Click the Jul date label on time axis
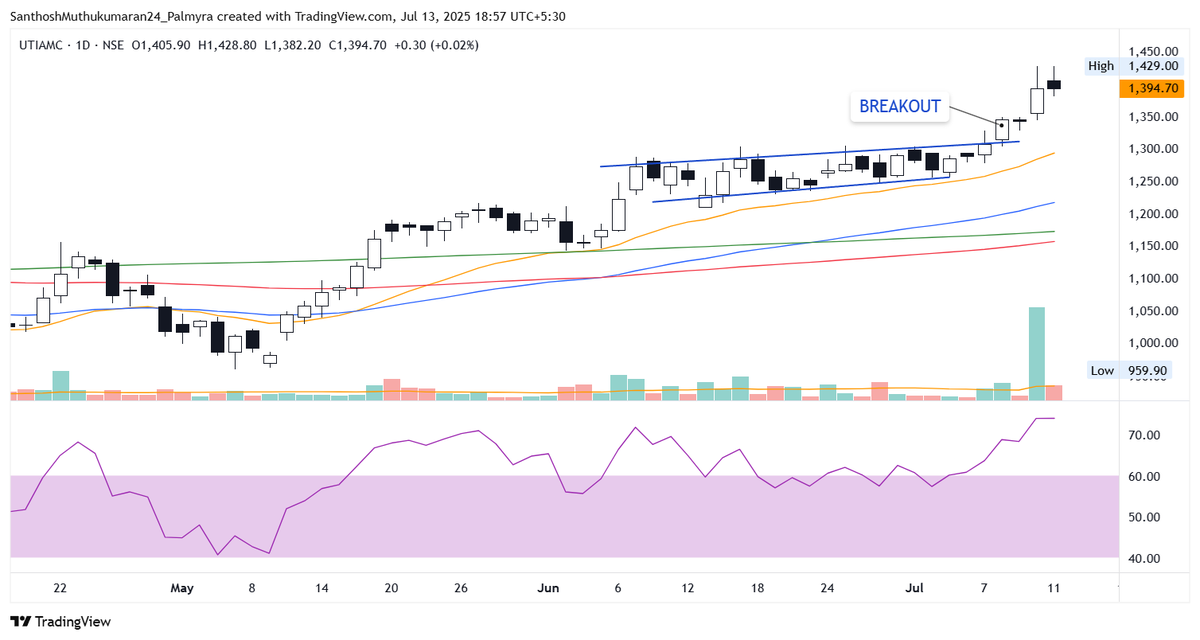 tap(914, 588)
